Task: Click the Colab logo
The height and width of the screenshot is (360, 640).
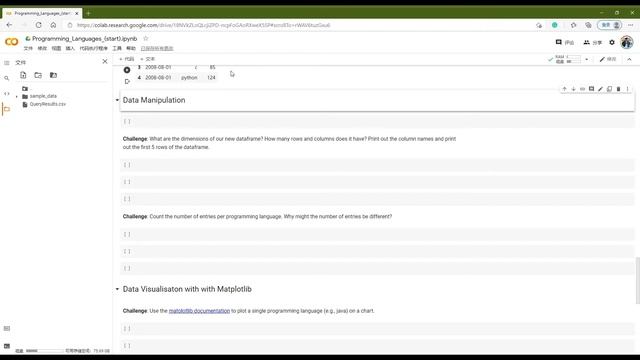Action: pyautogui.click(x=11, y=42)
